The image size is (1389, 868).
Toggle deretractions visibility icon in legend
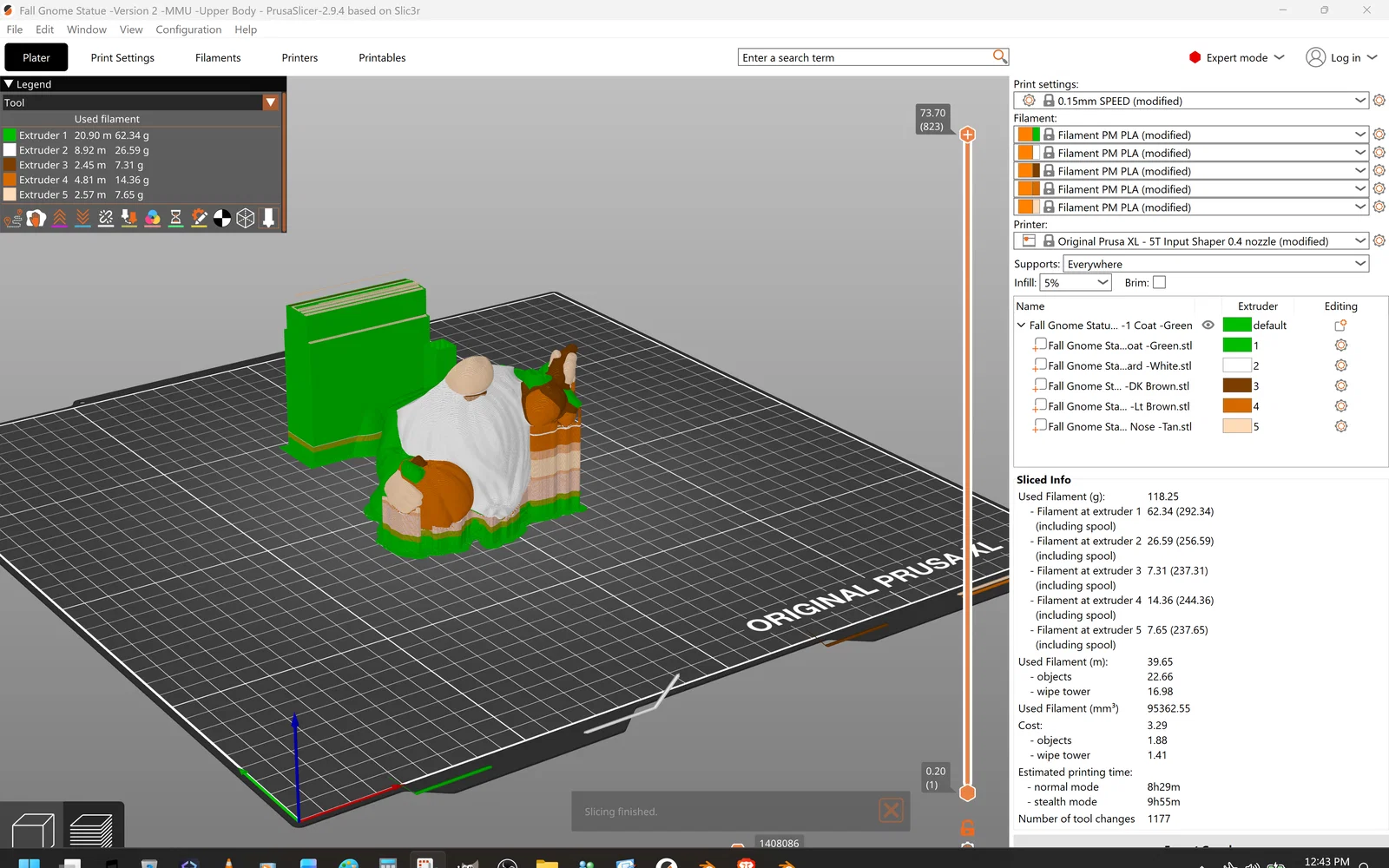[83, 218]
